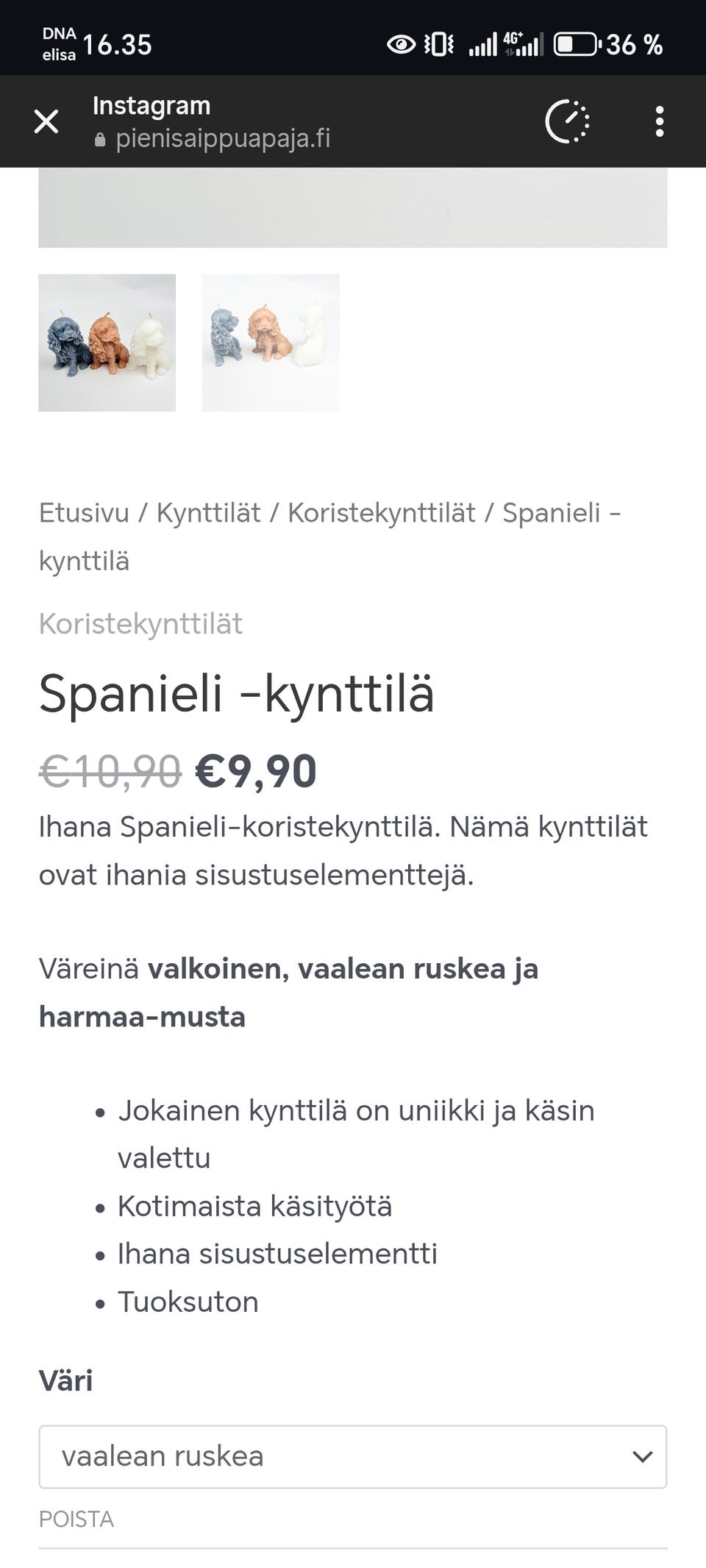Screen dimensions: 706x1568
Task: Tap the vibrate mode icon in status bar
Action: (x=437, y=44)
